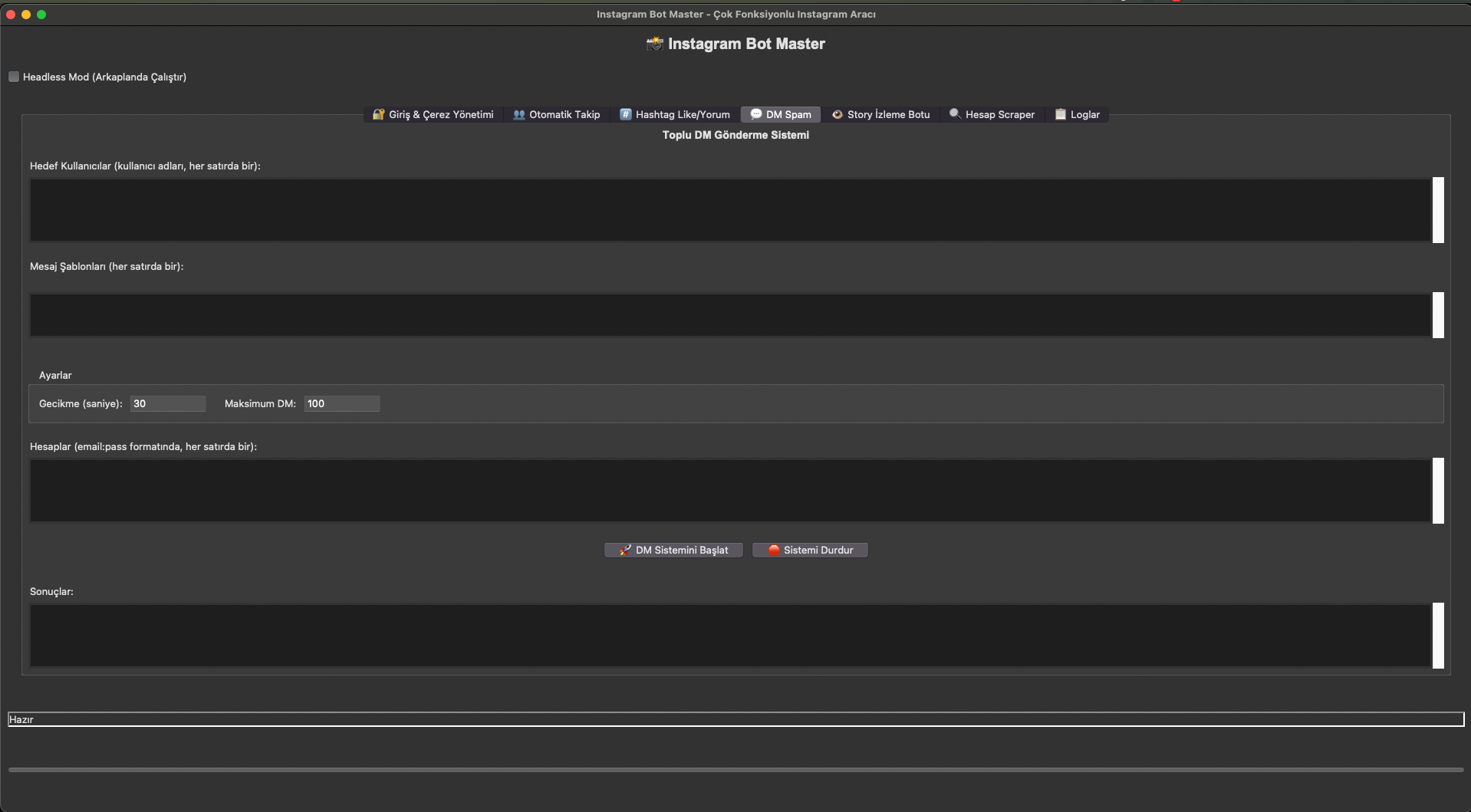Click the Mesaj Şablonları label text
Image resolution: width=1471 pixels, height=812 pixels.
click(107, 267)
